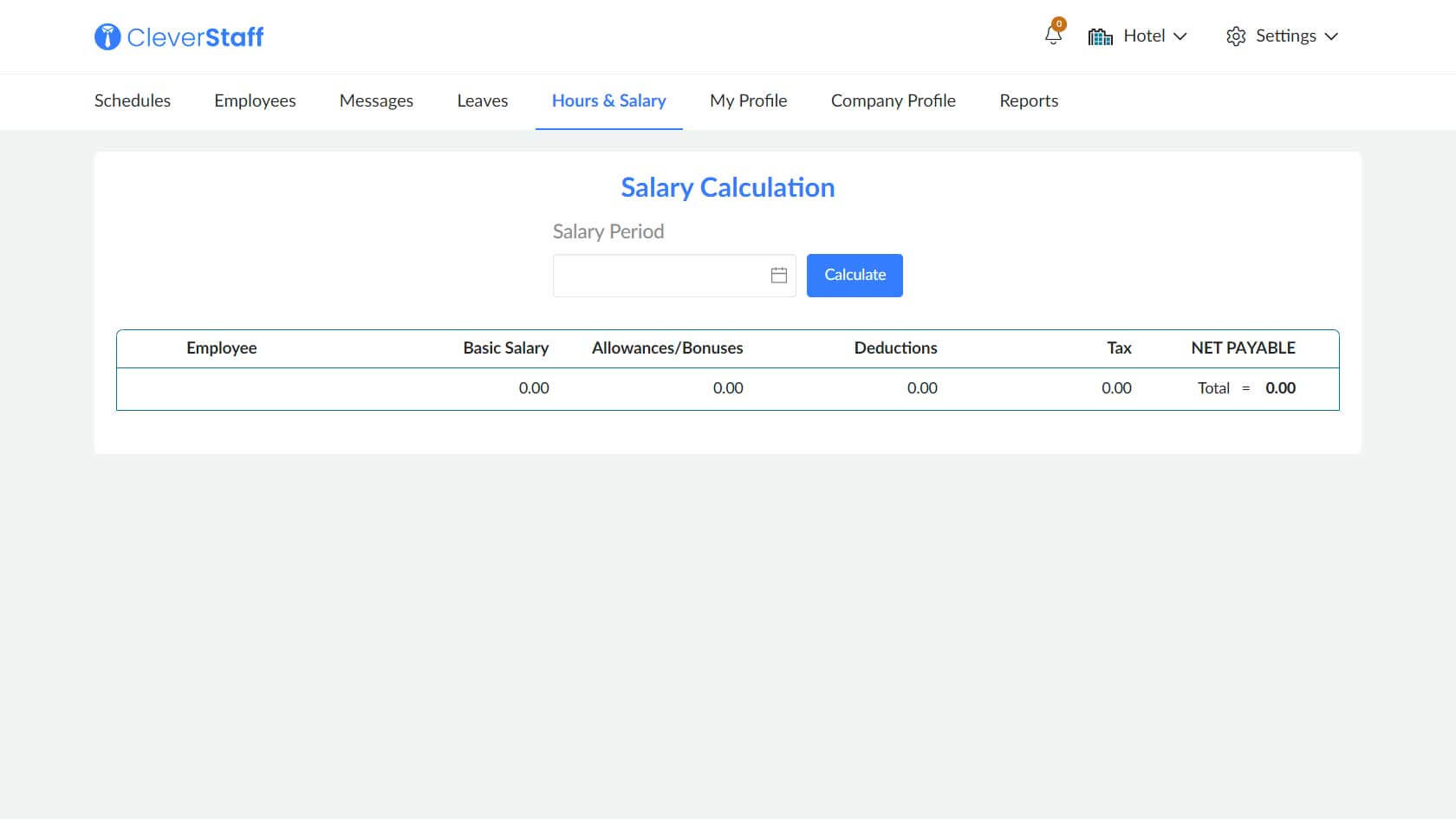The height and width of the screenshot is (819, 1456).
Task: Go to the Company Profile tab
Action: click(893, 101)
